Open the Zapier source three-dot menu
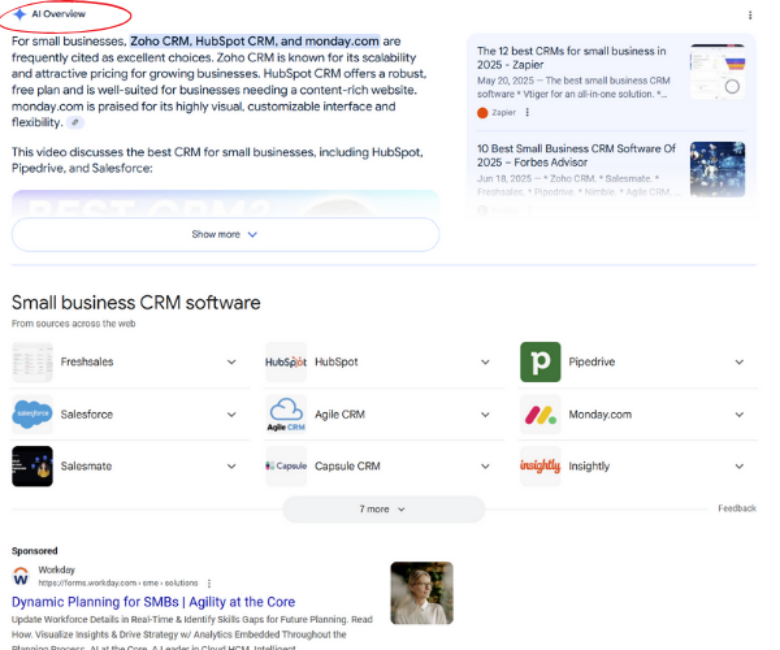The height and width of the screenshot is (650, 780). coord(527,112)
